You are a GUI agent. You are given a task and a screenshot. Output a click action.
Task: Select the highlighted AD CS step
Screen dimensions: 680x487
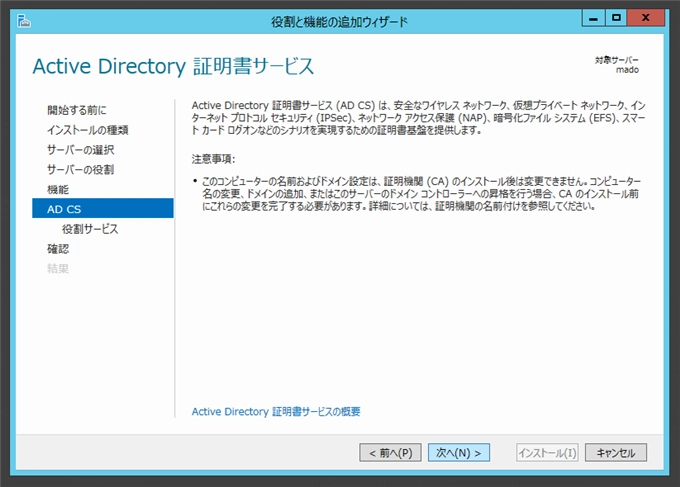tap(103, 209)
